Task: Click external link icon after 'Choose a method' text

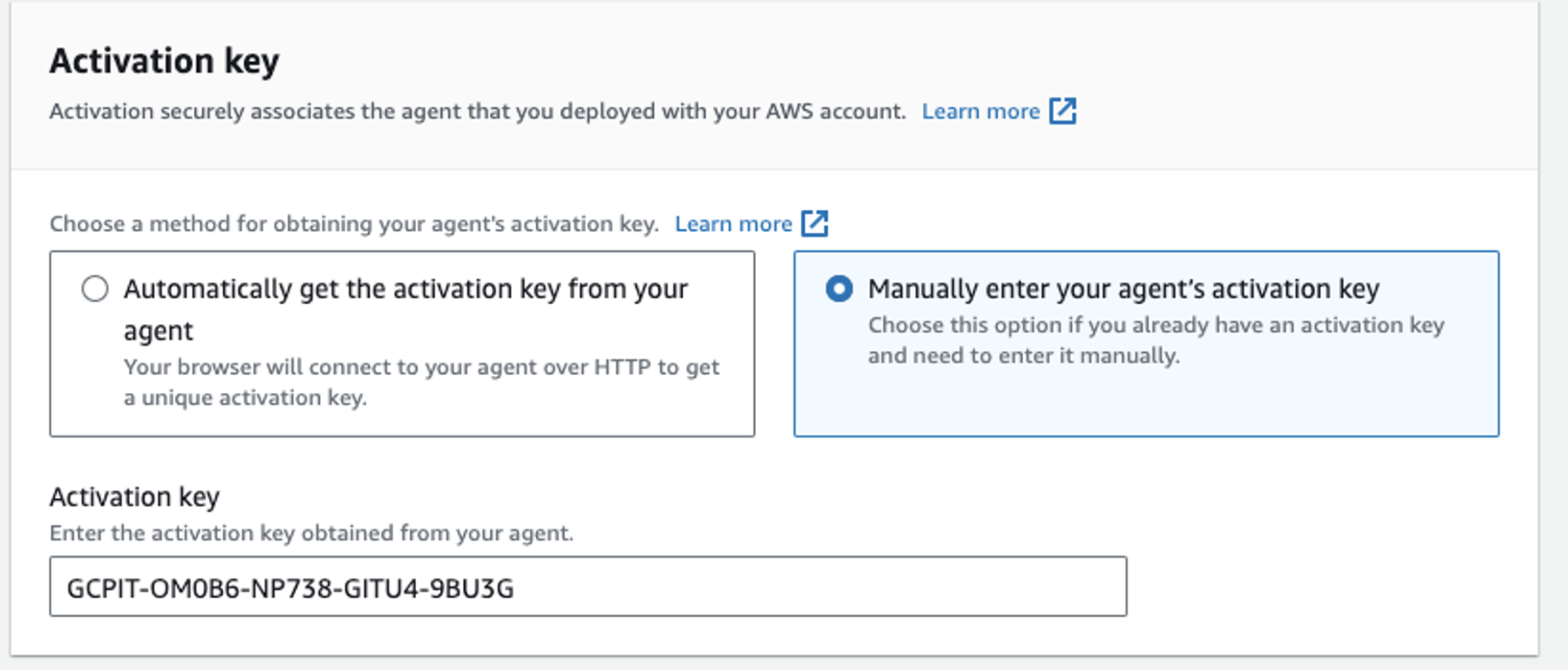Action: 815,223
